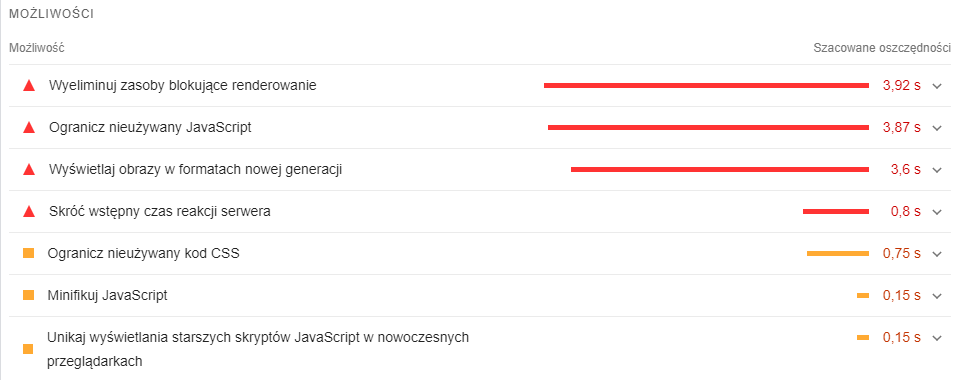Viewport: 958px width, 380px height.
Task: Expand chevron on the legacy JavaScript row
Action: tap(938, 337)
